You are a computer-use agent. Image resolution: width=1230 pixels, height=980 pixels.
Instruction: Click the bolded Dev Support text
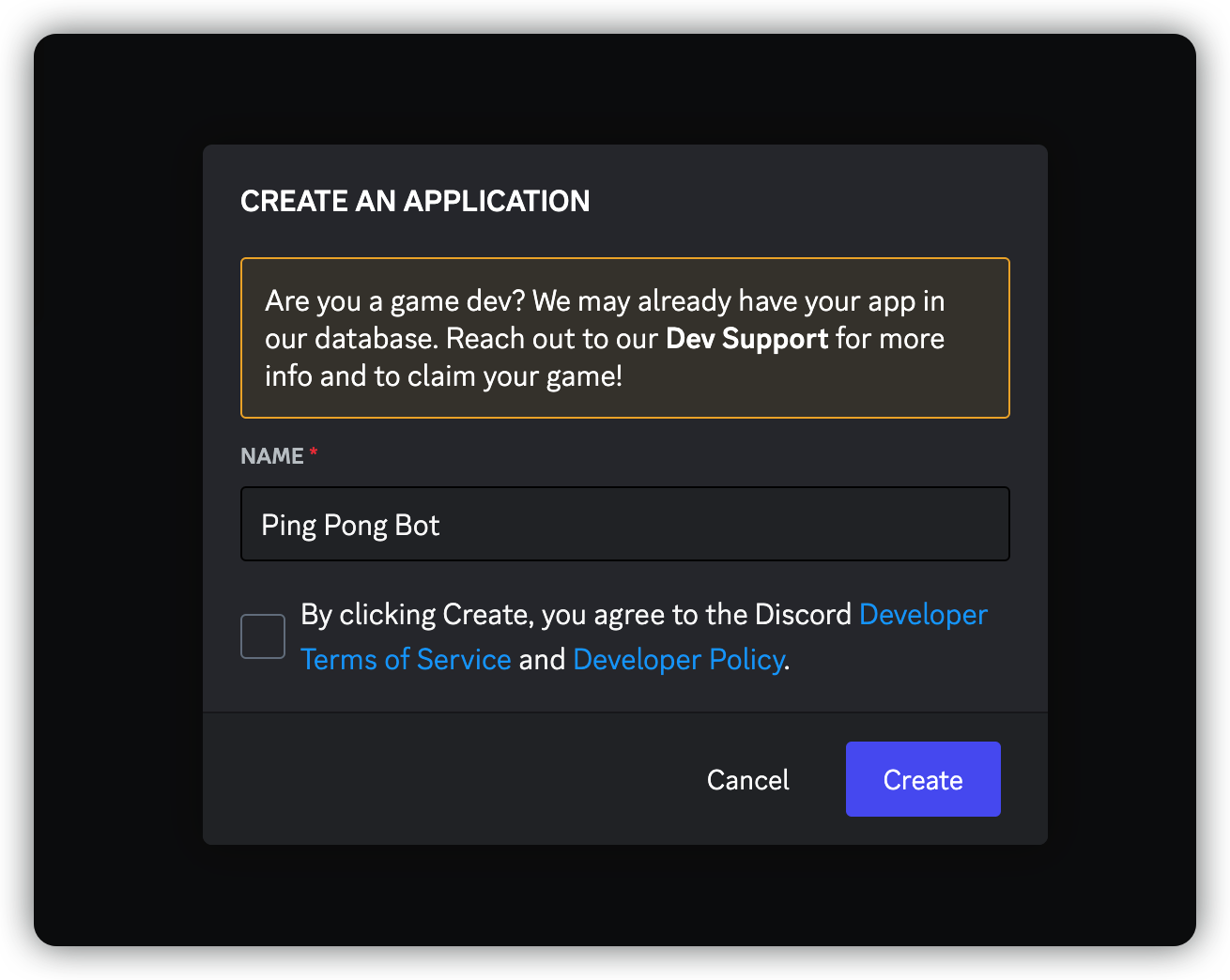click(746, 338)
